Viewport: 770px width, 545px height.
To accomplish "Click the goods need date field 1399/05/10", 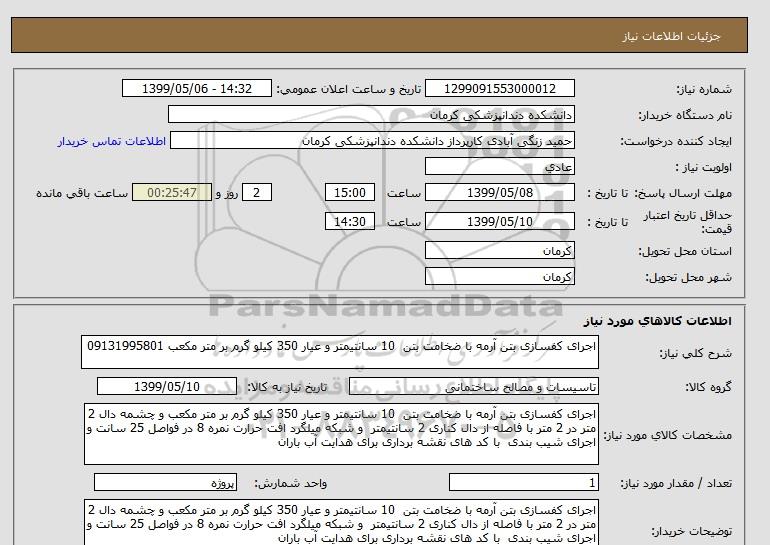I will point(167,386).
